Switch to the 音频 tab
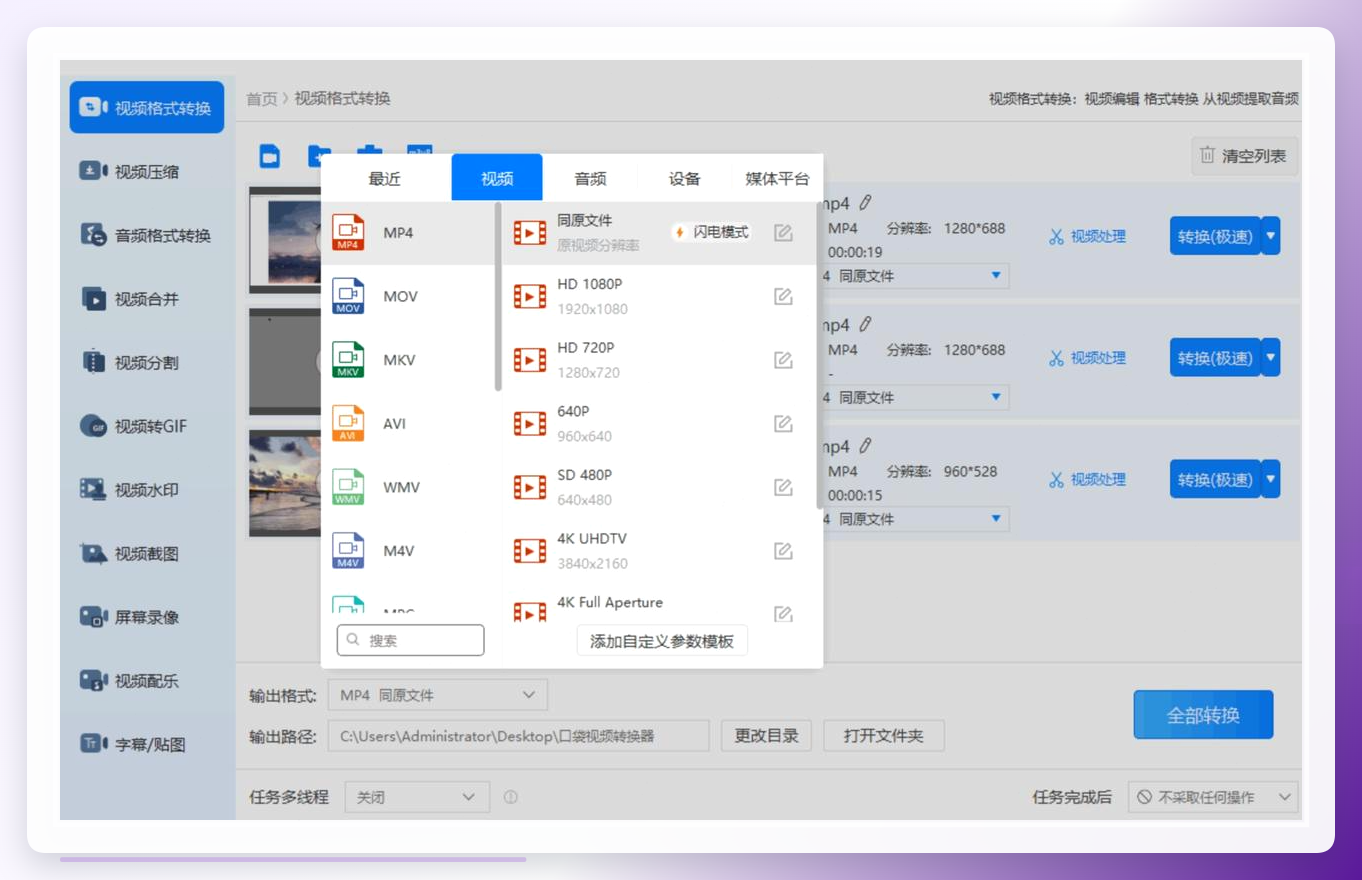The image size is (1362, 880). [590, 178]
